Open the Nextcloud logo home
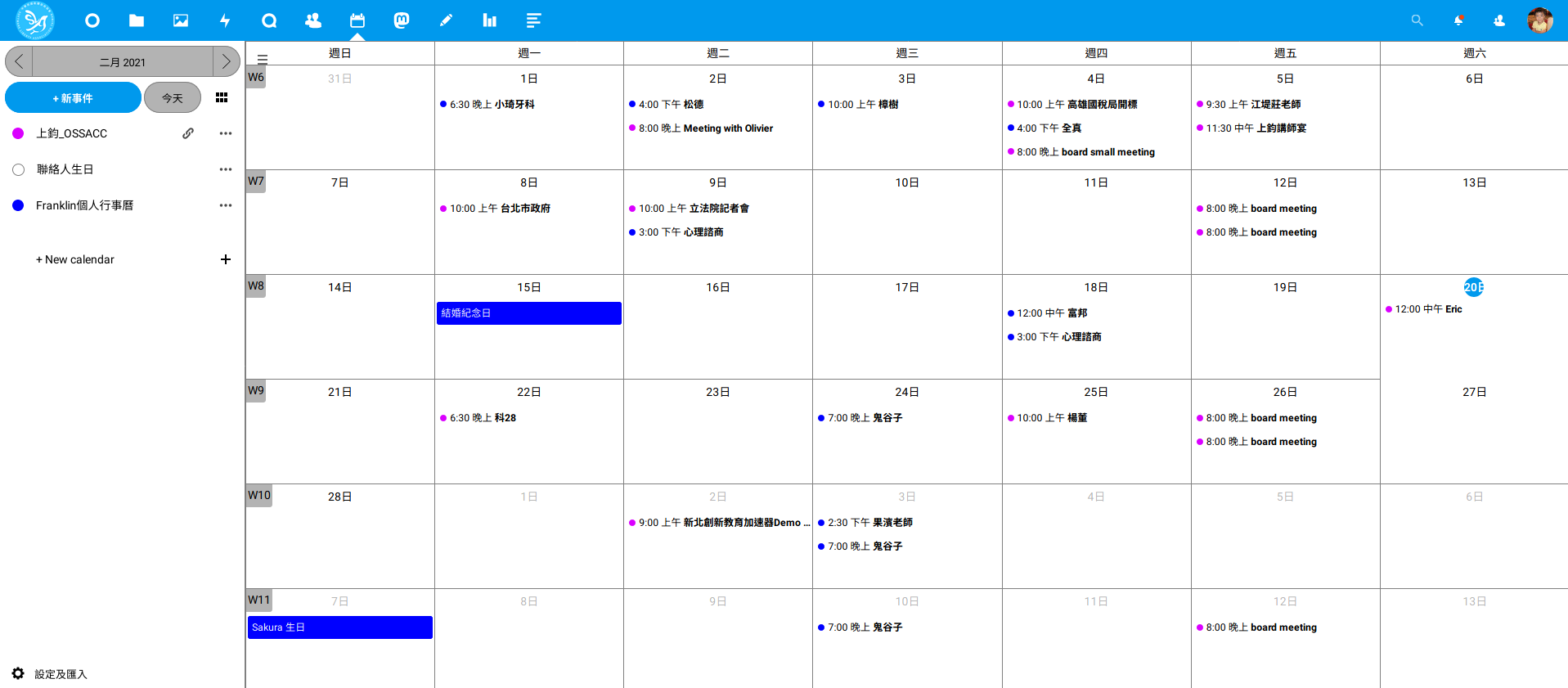This screenshot has width=1568, height=688. pos(35,20)
